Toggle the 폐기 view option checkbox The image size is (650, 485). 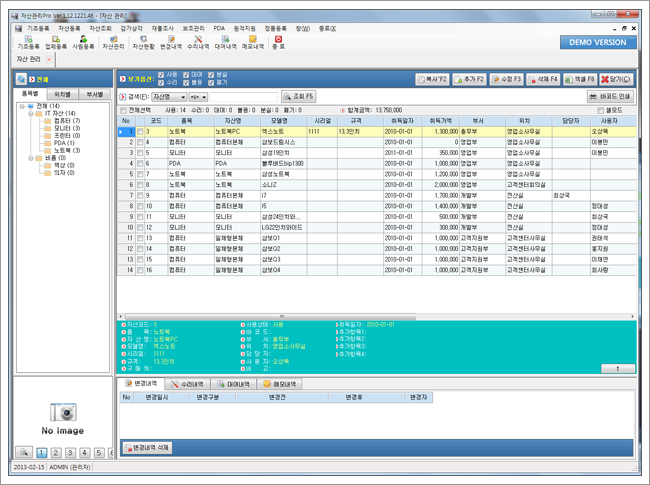click(211, 82)
